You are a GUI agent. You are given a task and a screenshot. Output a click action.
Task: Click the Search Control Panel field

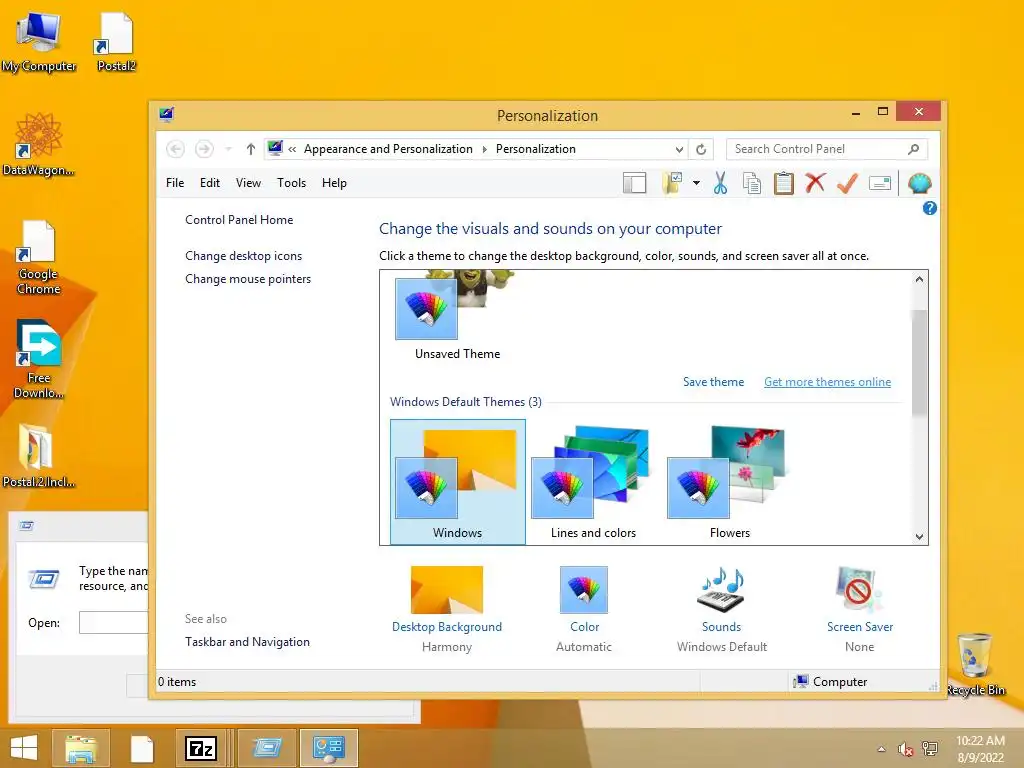827,149
